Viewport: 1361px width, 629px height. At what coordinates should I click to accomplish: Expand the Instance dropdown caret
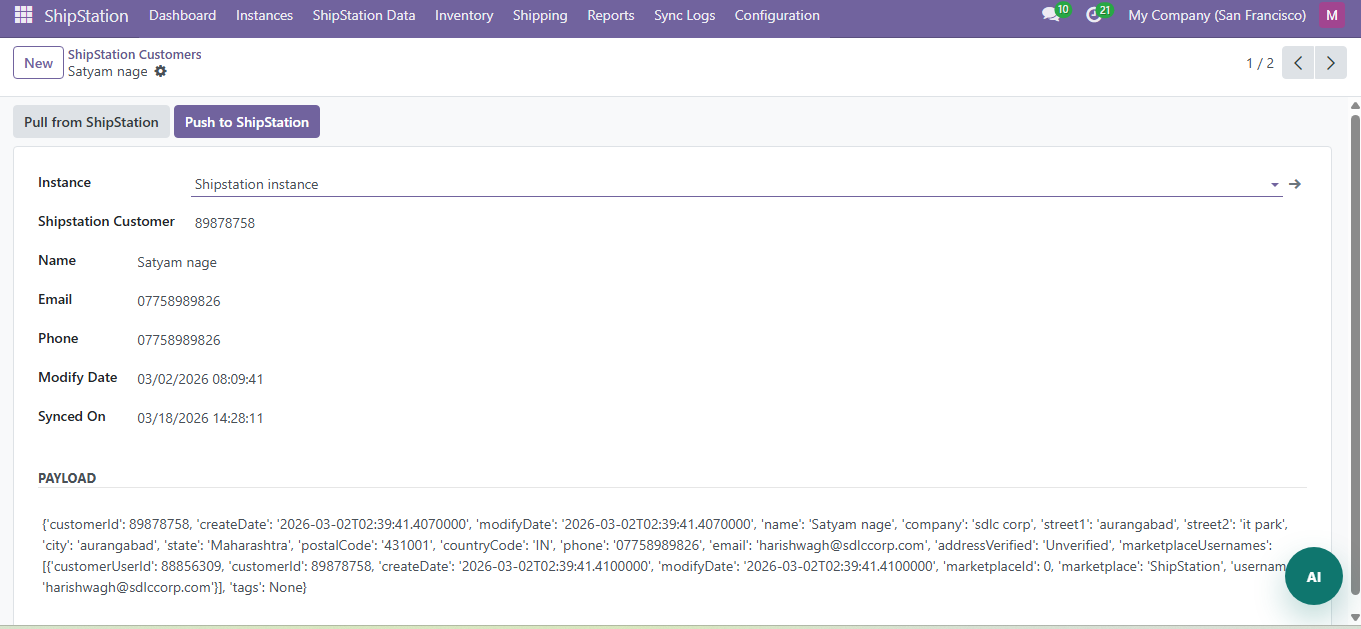click(1274, 185)
